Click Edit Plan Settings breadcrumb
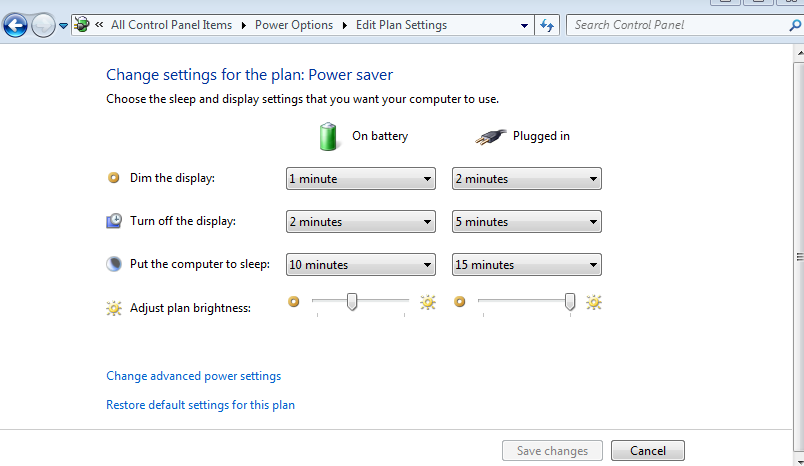This screenshot has height=466, width=804. (401, 25)
